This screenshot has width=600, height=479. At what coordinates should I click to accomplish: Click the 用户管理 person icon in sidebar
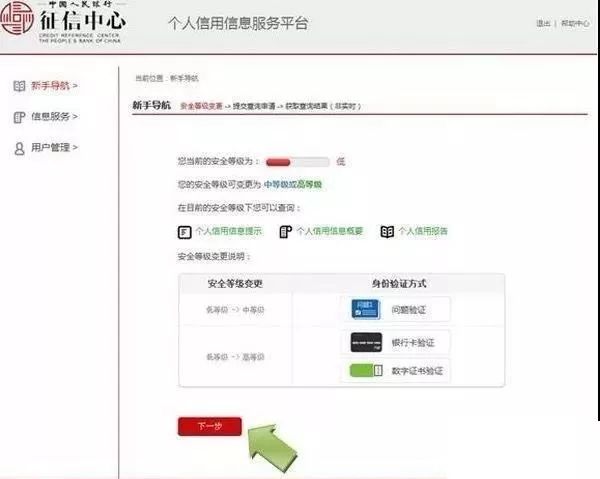pyautogui.click(x=18, y=148)
